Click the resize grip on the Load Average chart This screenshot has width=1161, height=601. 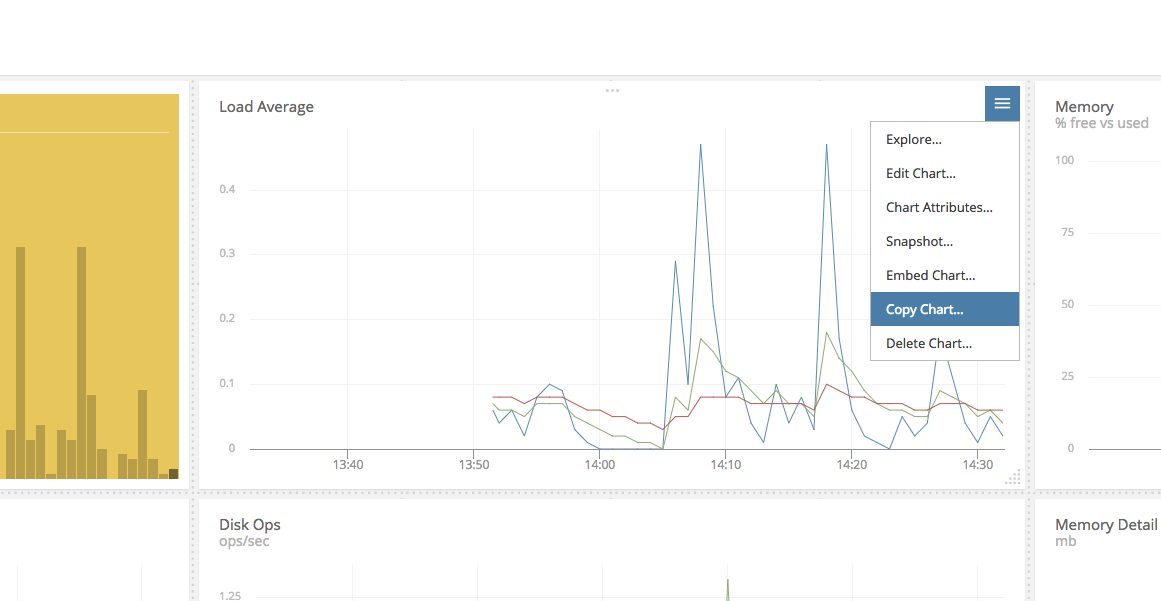point(1013,478)
